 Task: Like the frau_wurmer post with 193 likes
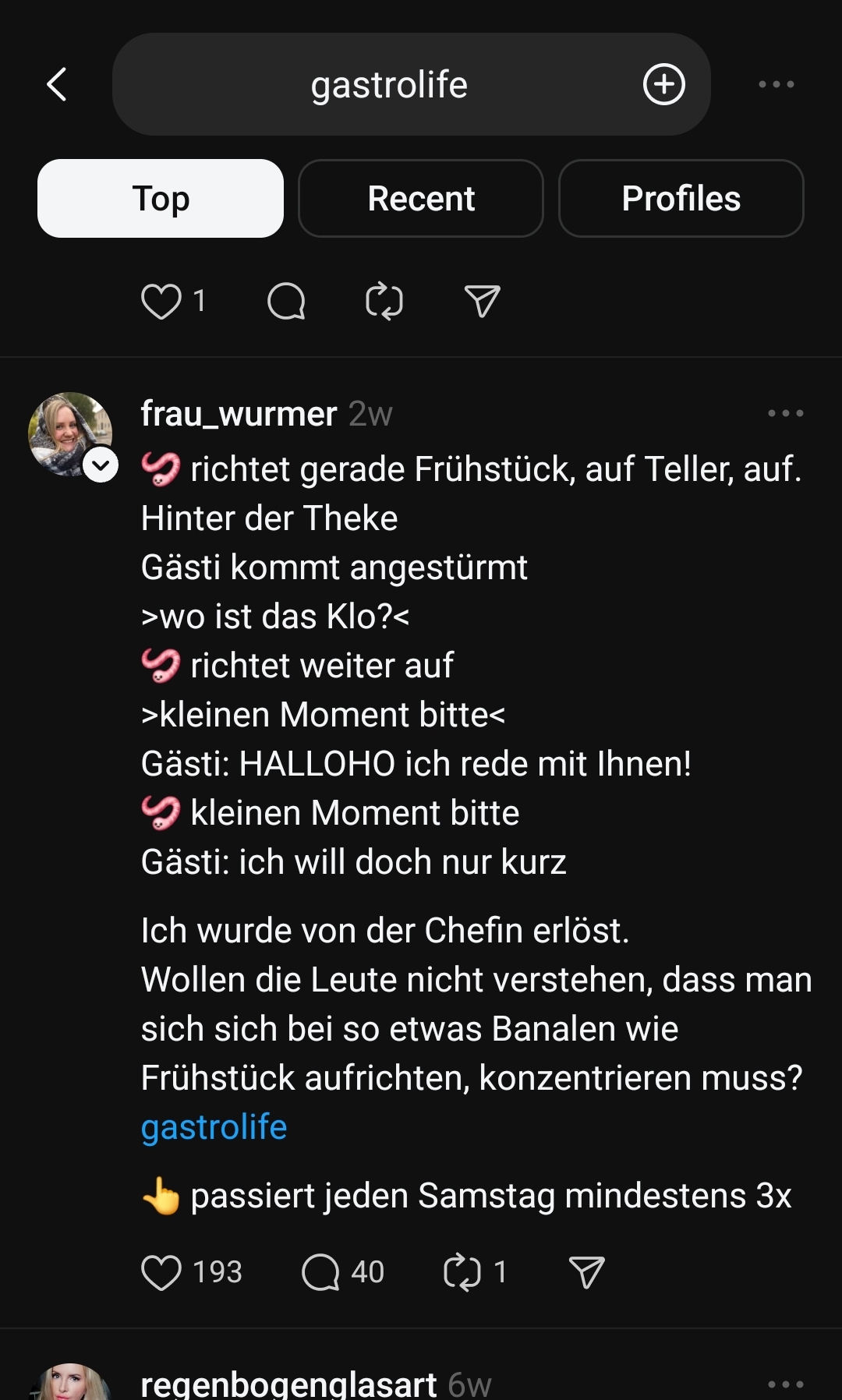pyautogui.click(x=161, y=1272)
